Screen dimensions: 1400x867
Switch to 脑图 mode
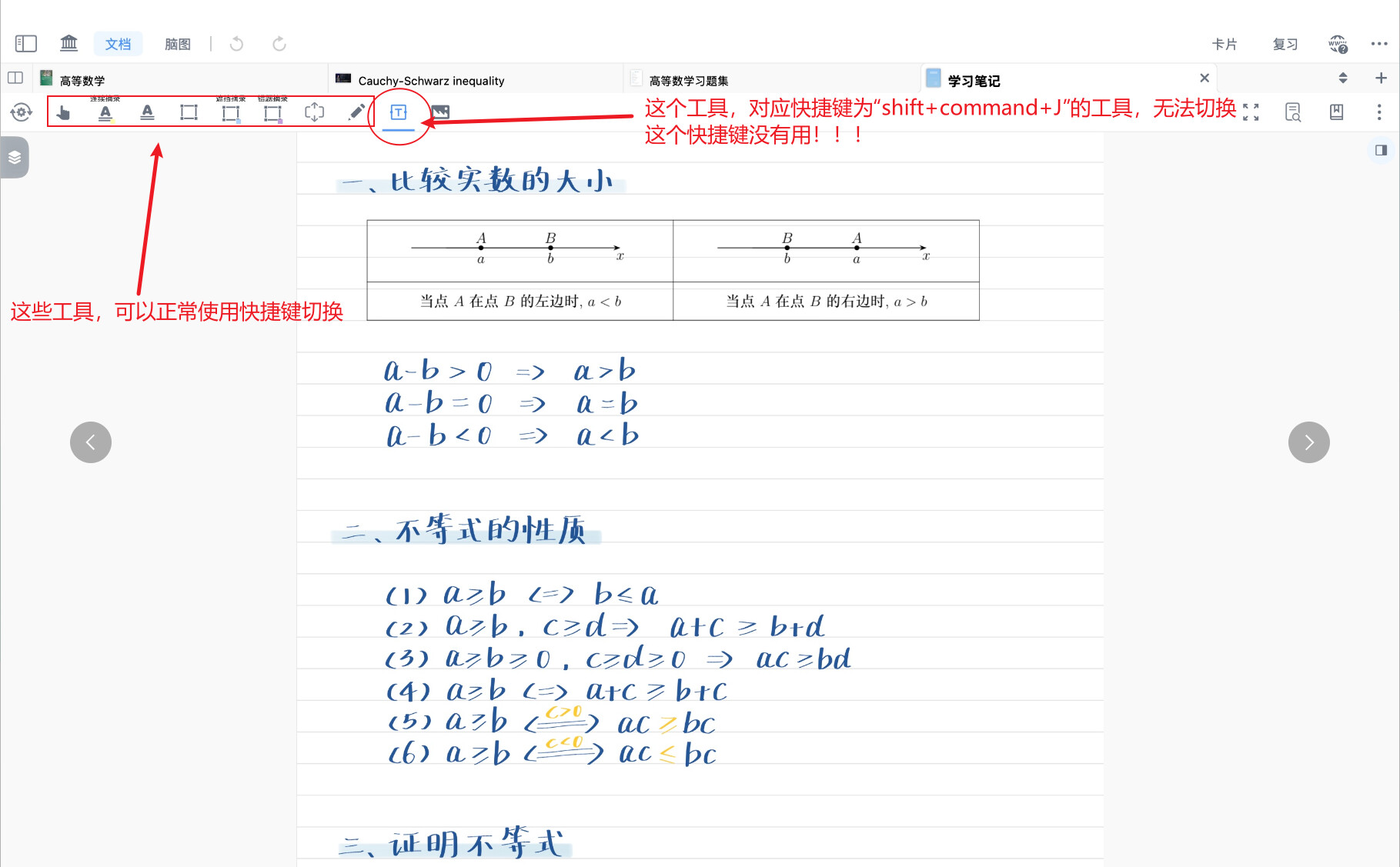178,44
